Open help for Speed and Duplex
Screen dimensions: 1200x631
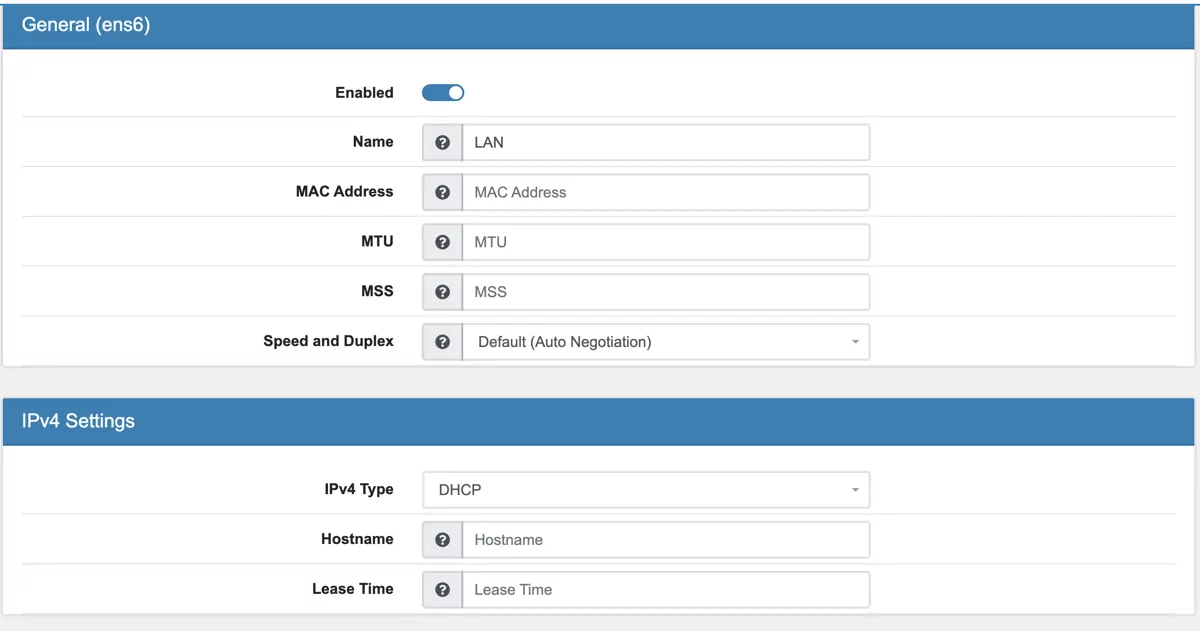point(441,341)
